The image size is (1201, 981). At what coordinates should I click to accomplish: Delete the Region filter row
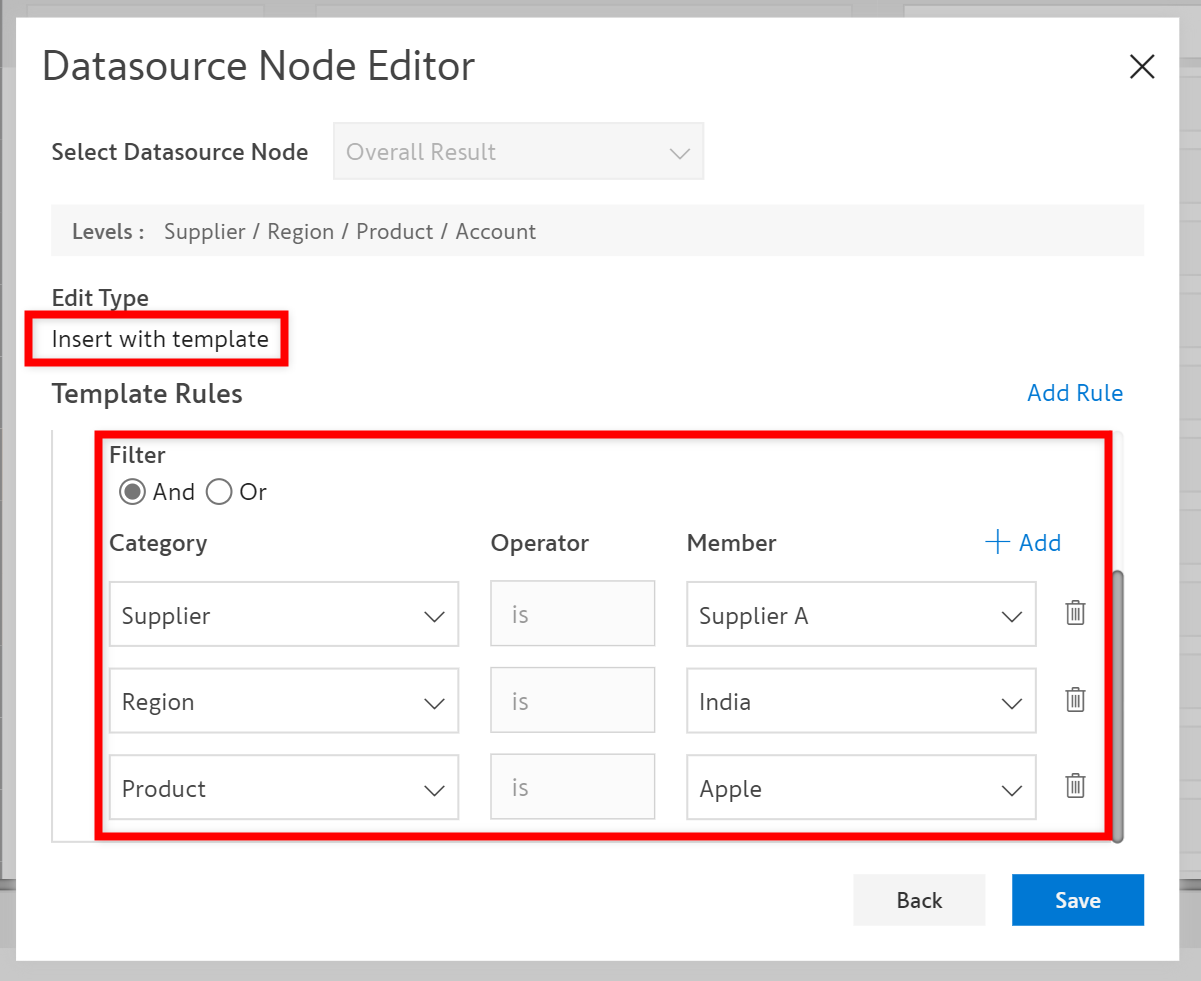[x=1075, y=700]
